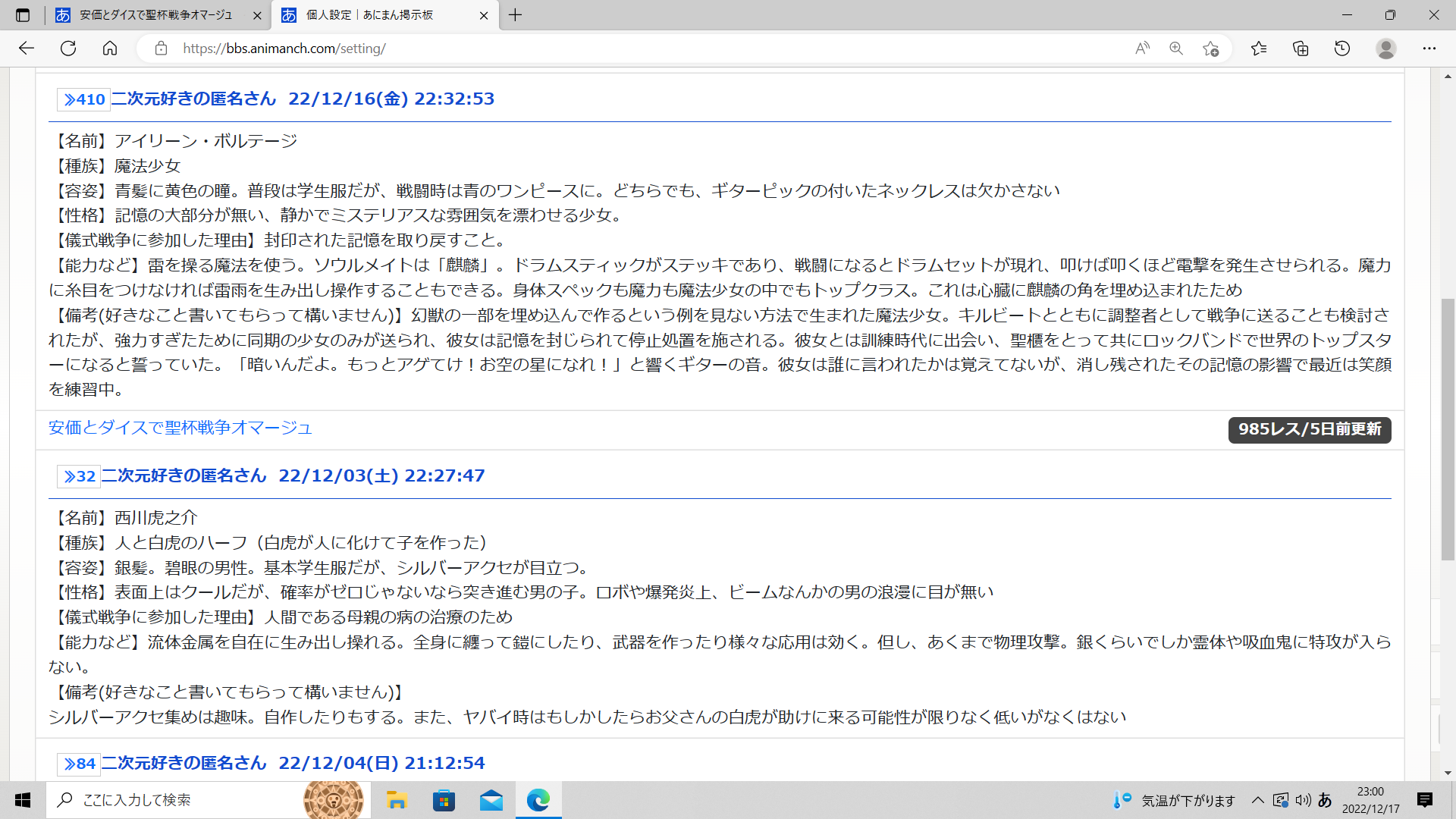This screenshot has width=1456, height=819.
Task: Open the tab actions menu
Action: [23, 15]
